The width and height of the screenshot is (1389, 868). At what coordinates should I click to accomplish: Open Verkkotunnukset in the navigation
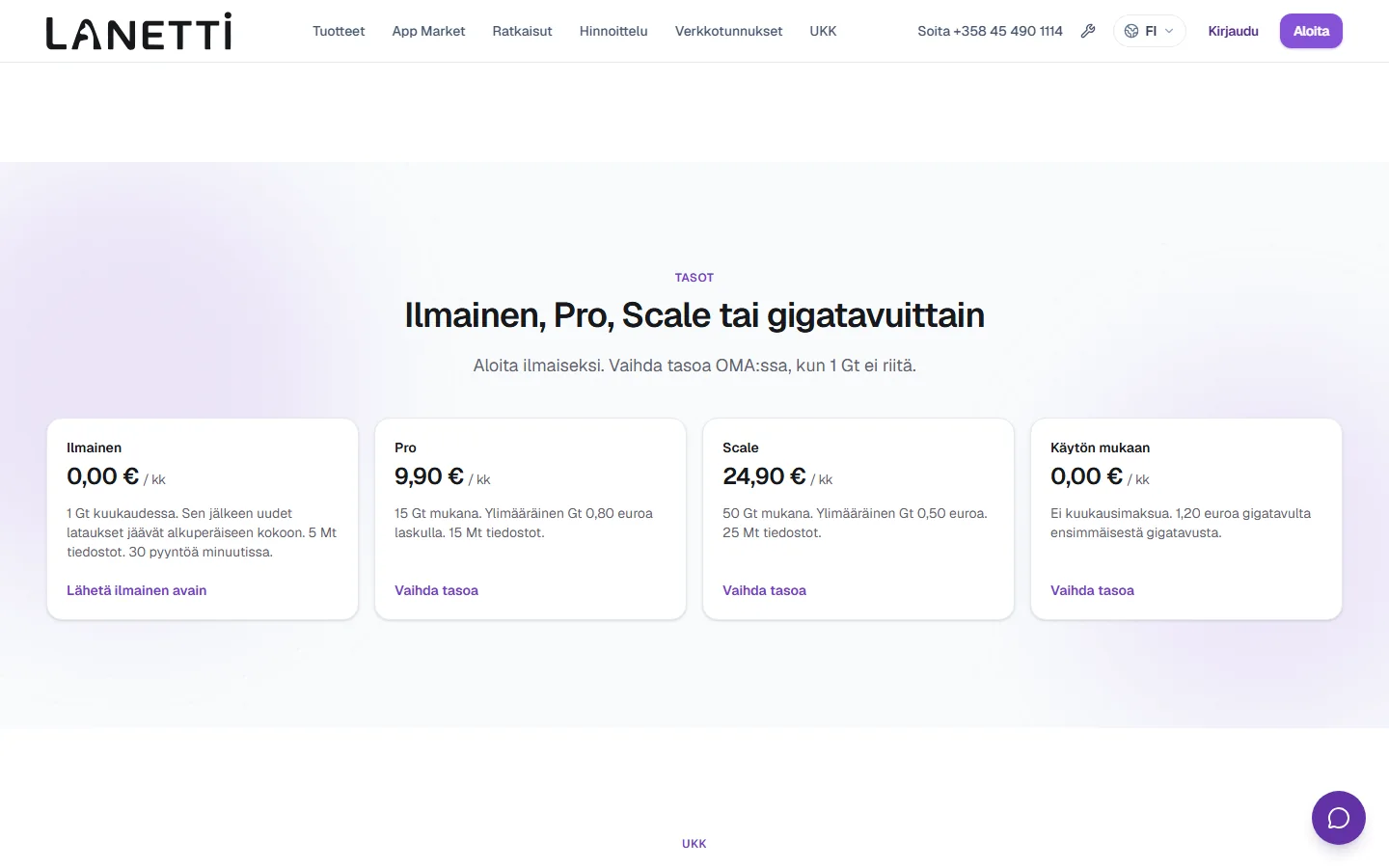click(729, 31)
